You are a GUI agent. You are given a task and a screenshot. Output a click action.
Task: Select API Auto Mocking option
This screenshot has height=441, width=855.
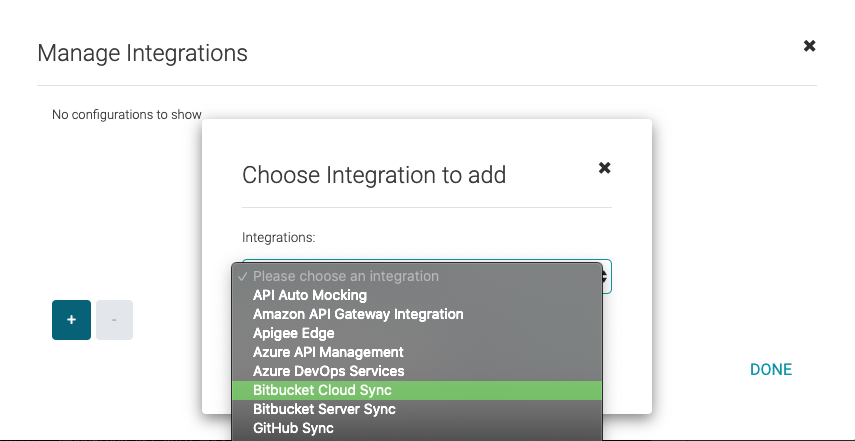pyautogui.click(x=417, y=295)
